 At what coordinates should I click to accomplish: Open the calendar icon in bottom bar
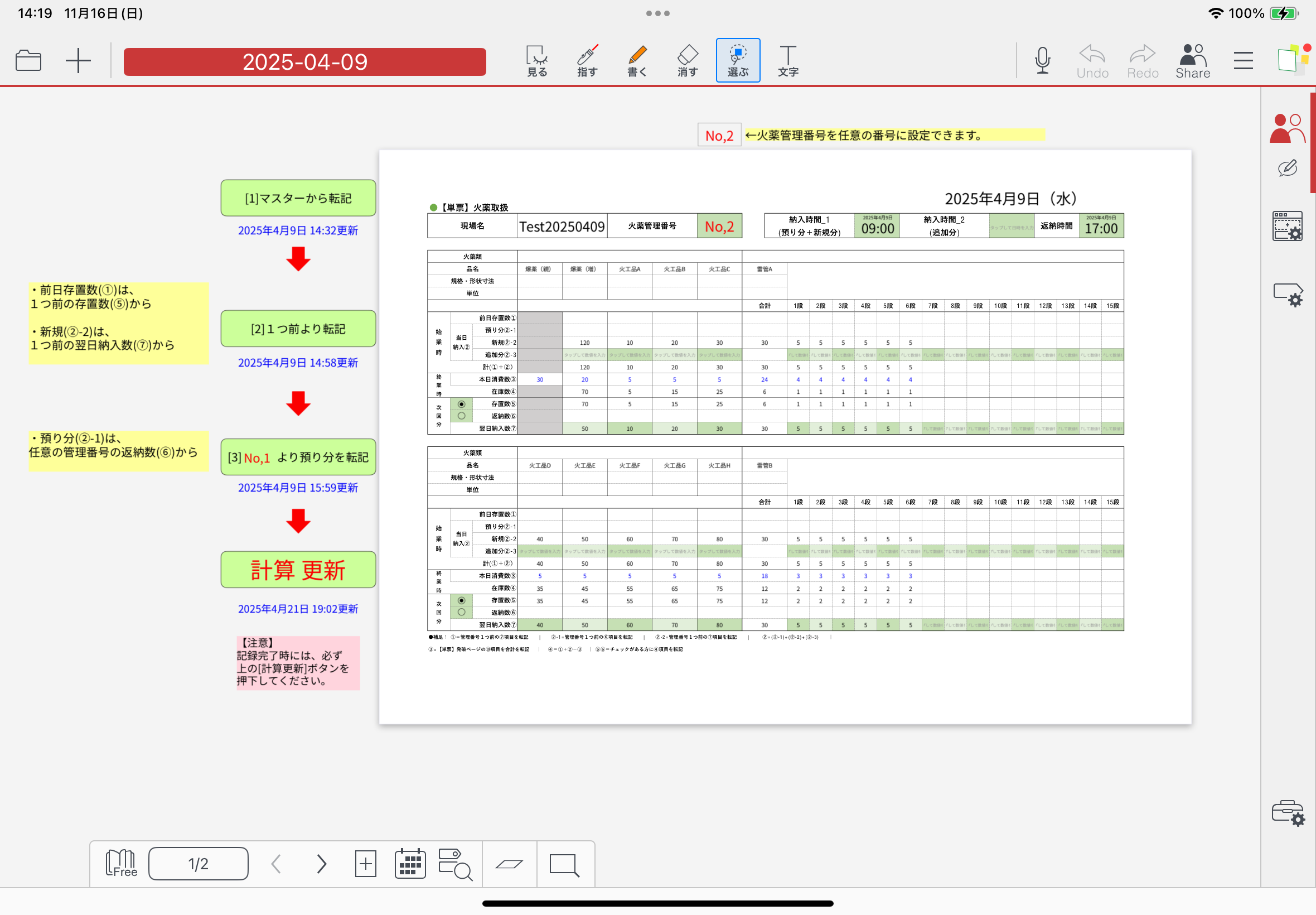(x=410, y=864)
